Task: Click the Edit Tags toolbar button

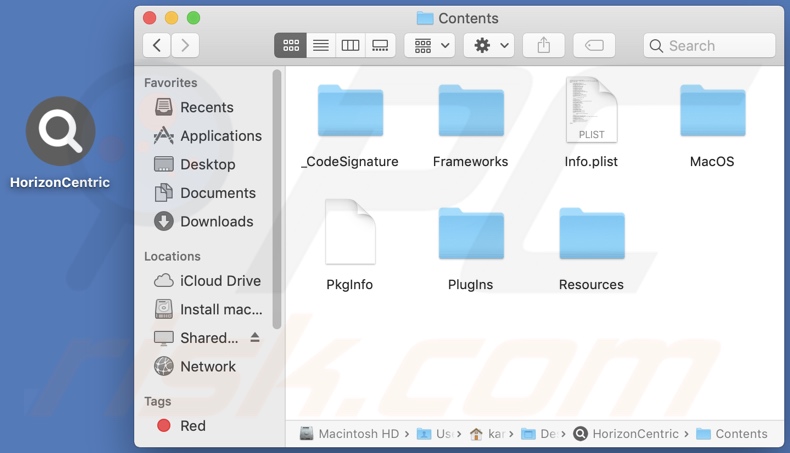Action: tap(594, 45)
